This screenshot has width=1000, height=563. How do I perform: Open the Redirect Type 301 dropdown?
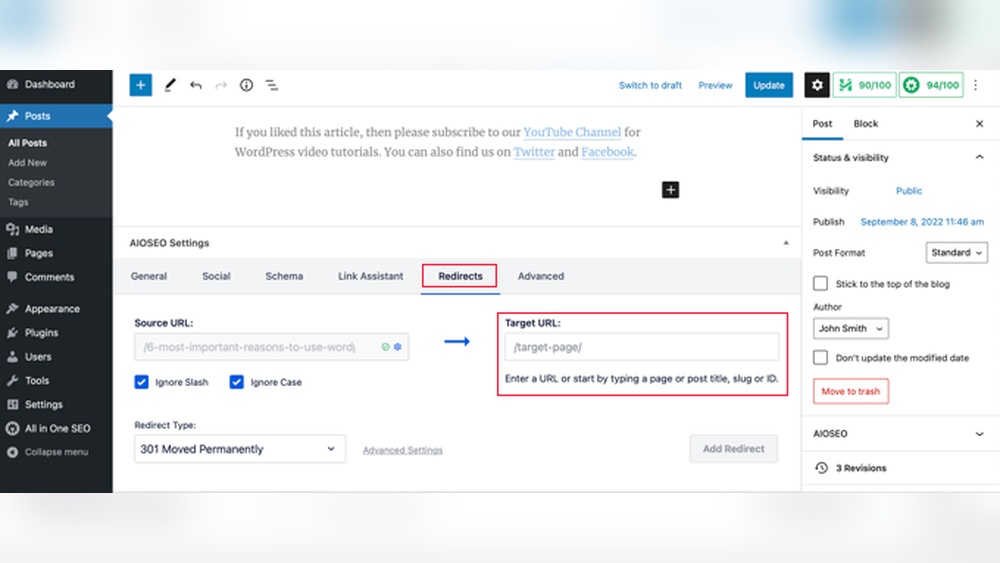pyautogui.click(x=240, y=449)
